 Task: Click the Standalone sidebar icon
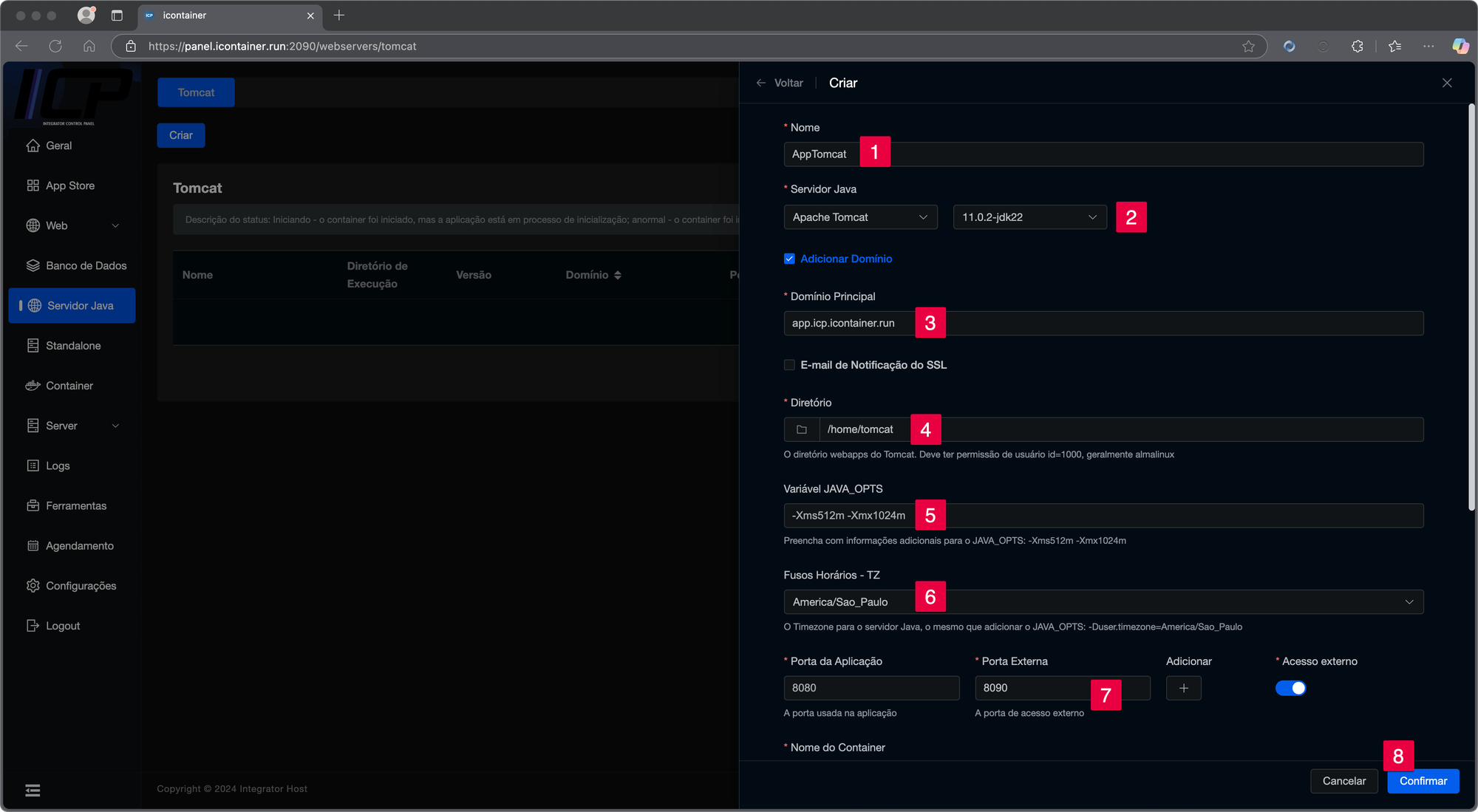[33, 346]
